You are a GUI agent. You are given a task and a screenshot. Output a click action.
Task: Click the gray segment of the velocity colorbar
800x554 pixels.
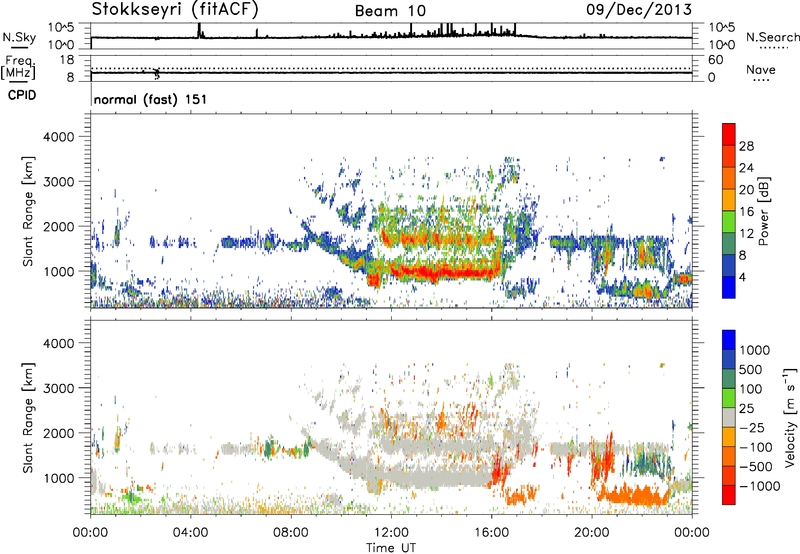point(729,417)
